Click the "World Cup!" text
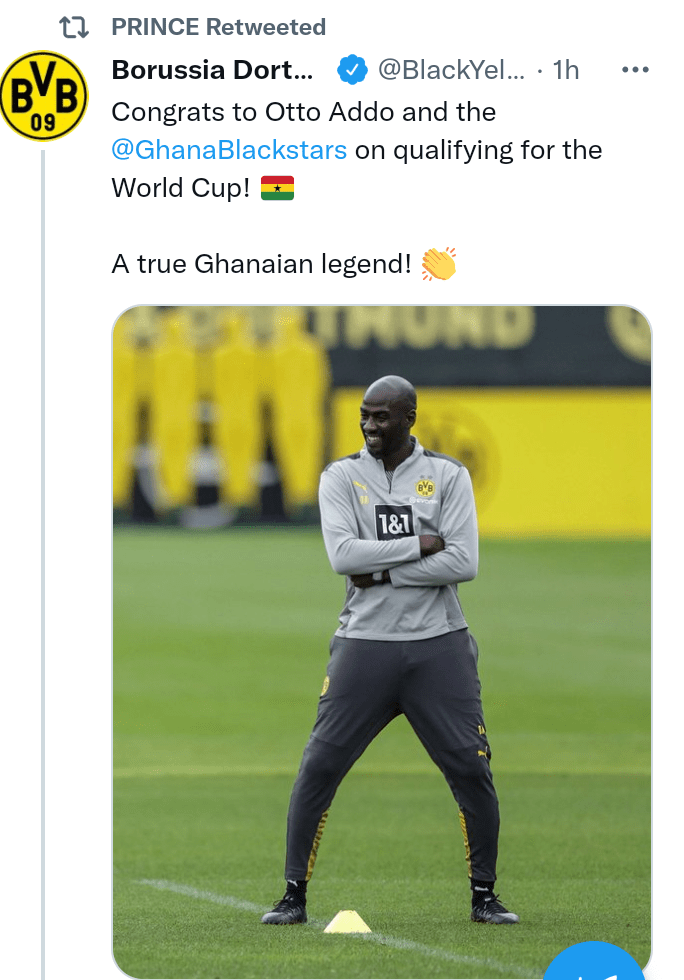Viewport: 684px width, 980px height. [x=181, y=188]
